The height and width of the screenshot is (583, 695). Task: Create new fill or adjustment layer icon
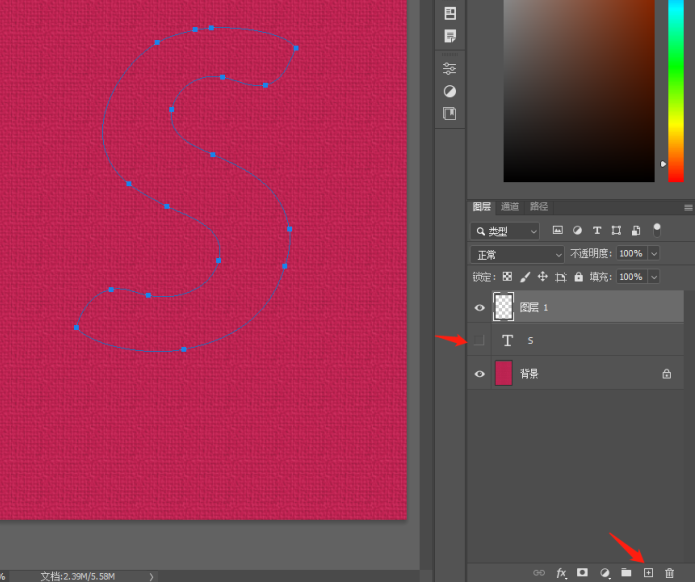(605, 573)
